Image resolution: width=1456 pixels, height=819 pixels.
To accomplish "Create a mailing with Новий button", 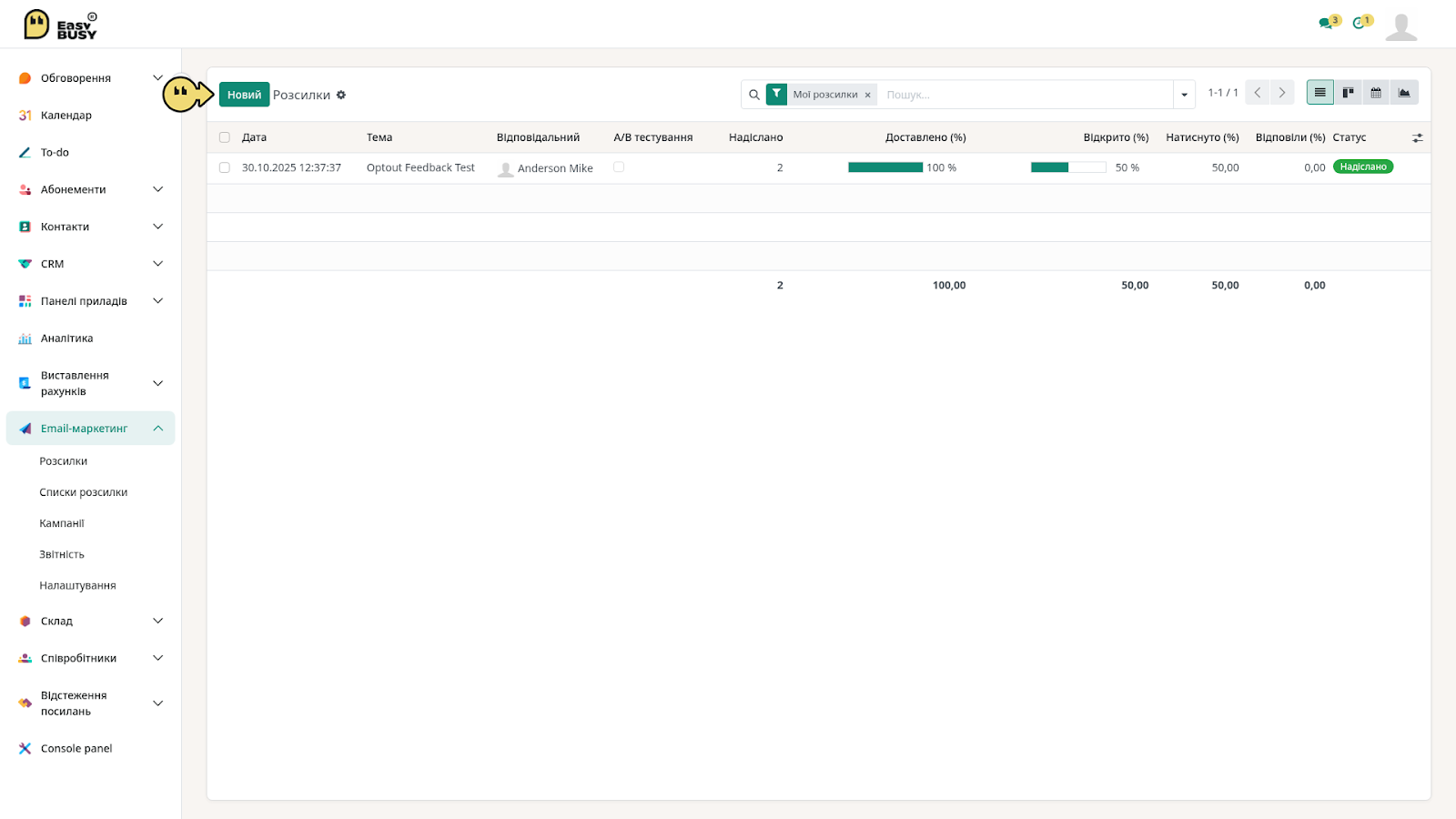I will (x=244, y=95).
